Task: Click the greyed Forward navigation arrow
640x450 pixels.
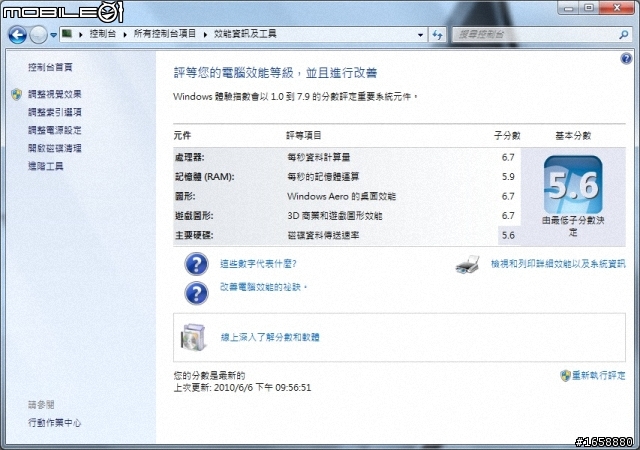Action: [39, 35]
